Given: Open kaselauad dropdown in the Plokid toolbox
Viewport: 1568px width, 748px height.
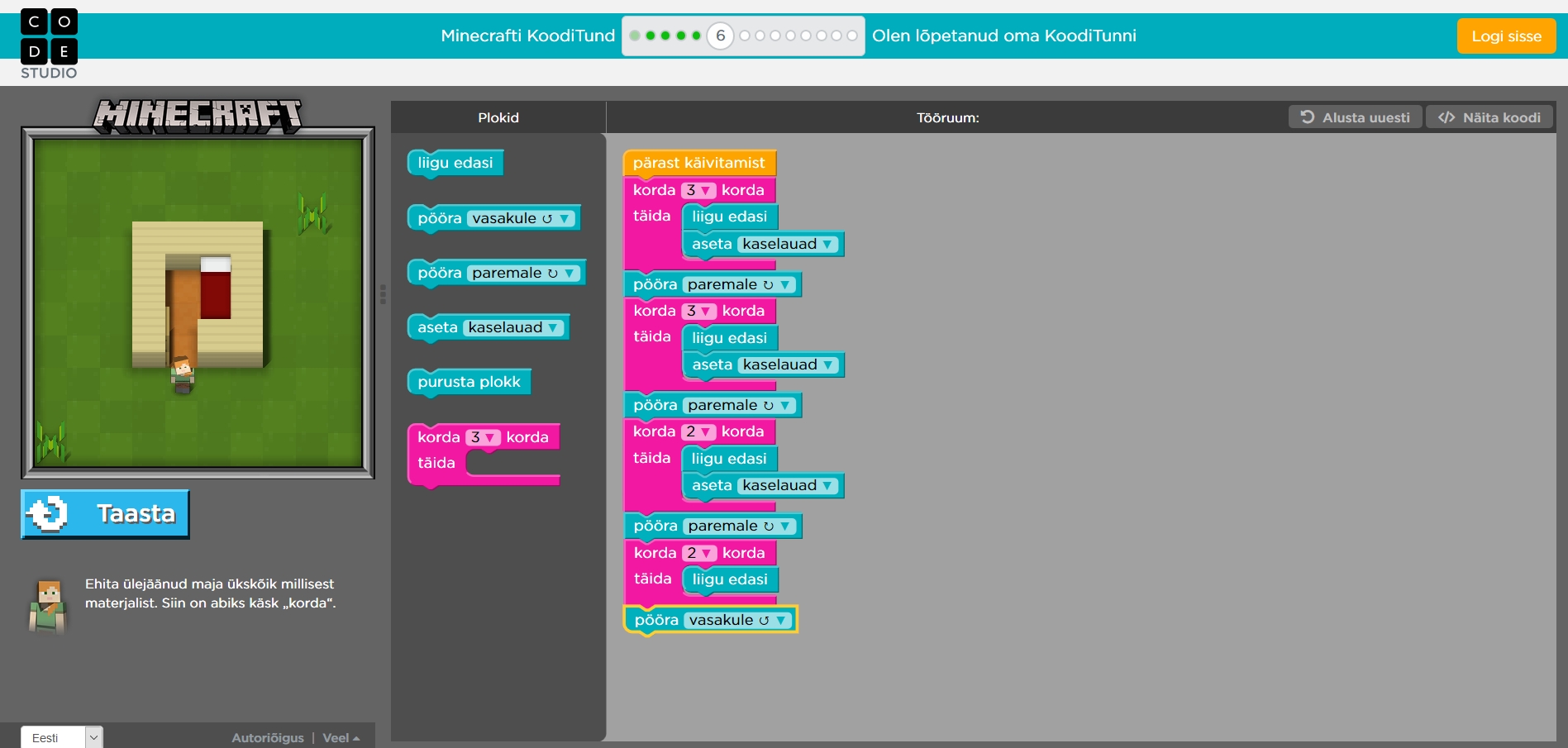Looking at the screenshot, I should tap(512, 327).
